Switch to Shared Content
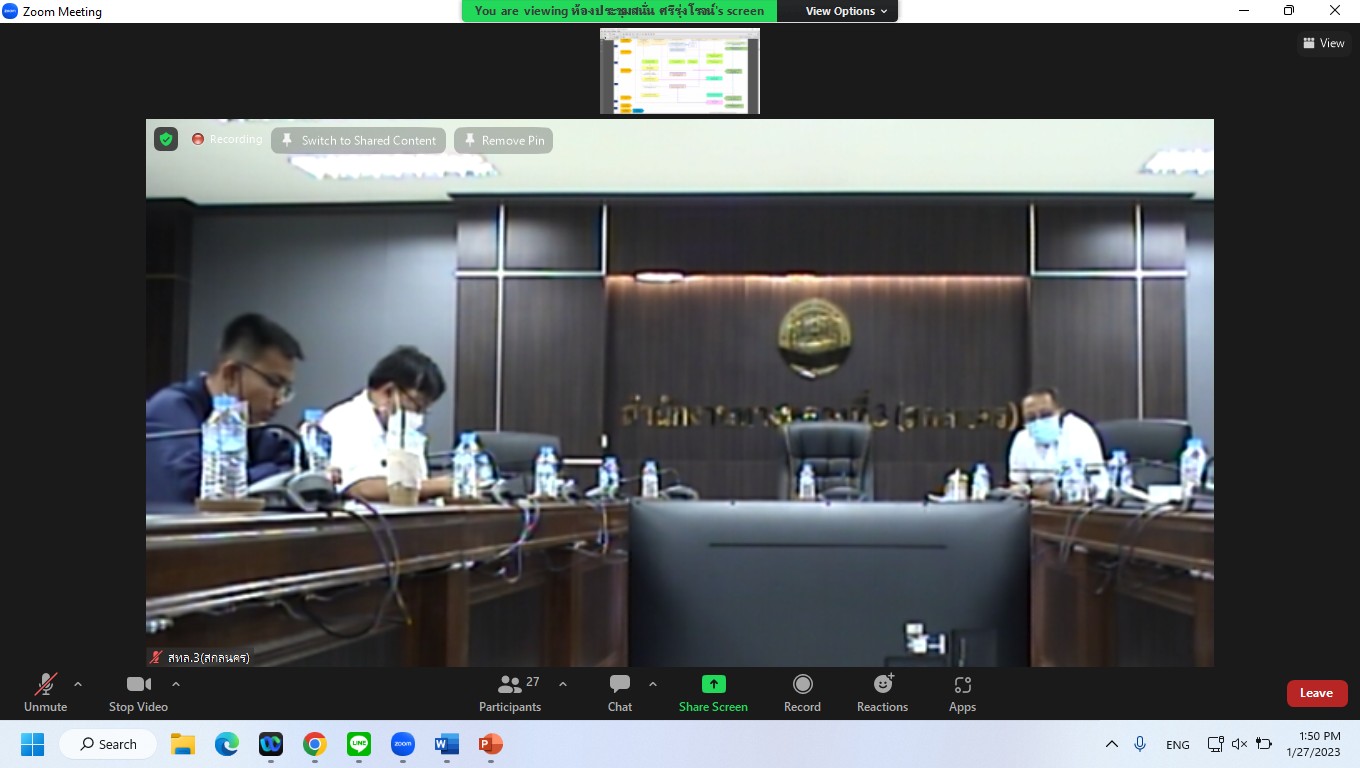This screenshot has width=1360, height=768. 358,141
